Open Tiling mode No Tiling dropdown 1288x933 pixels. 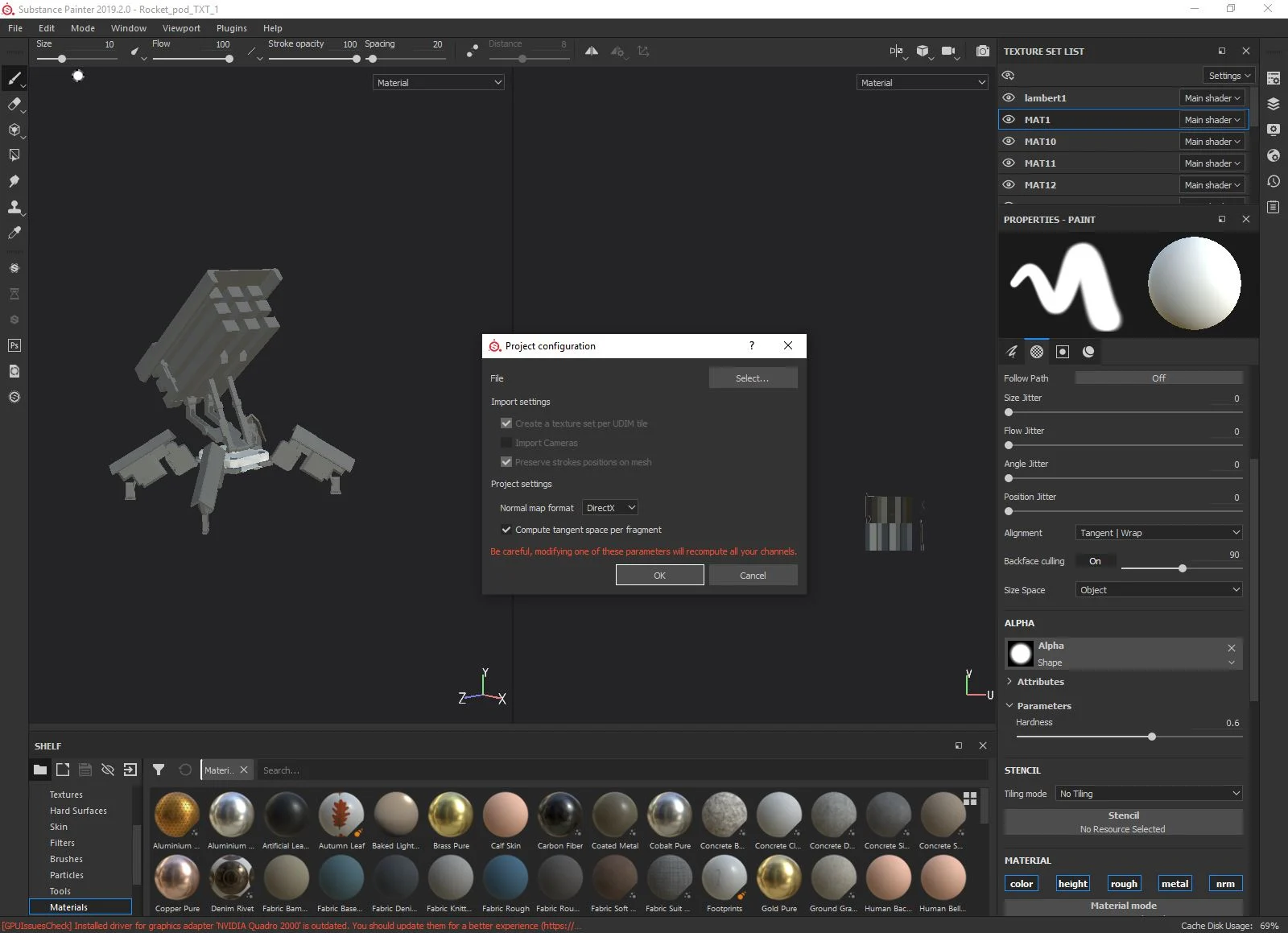point(1149,794)
